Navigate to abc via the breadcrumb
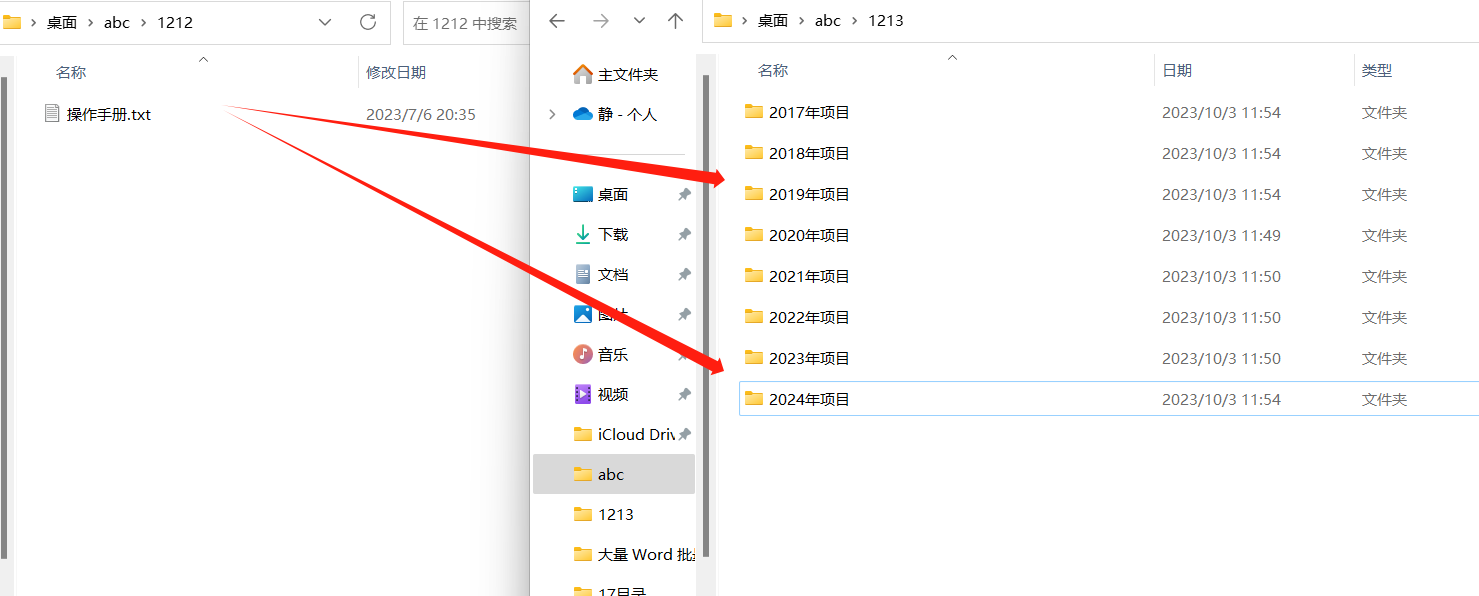Viewport: 1479px width, 596px height. pyautogui.click(x=116, y=21)
